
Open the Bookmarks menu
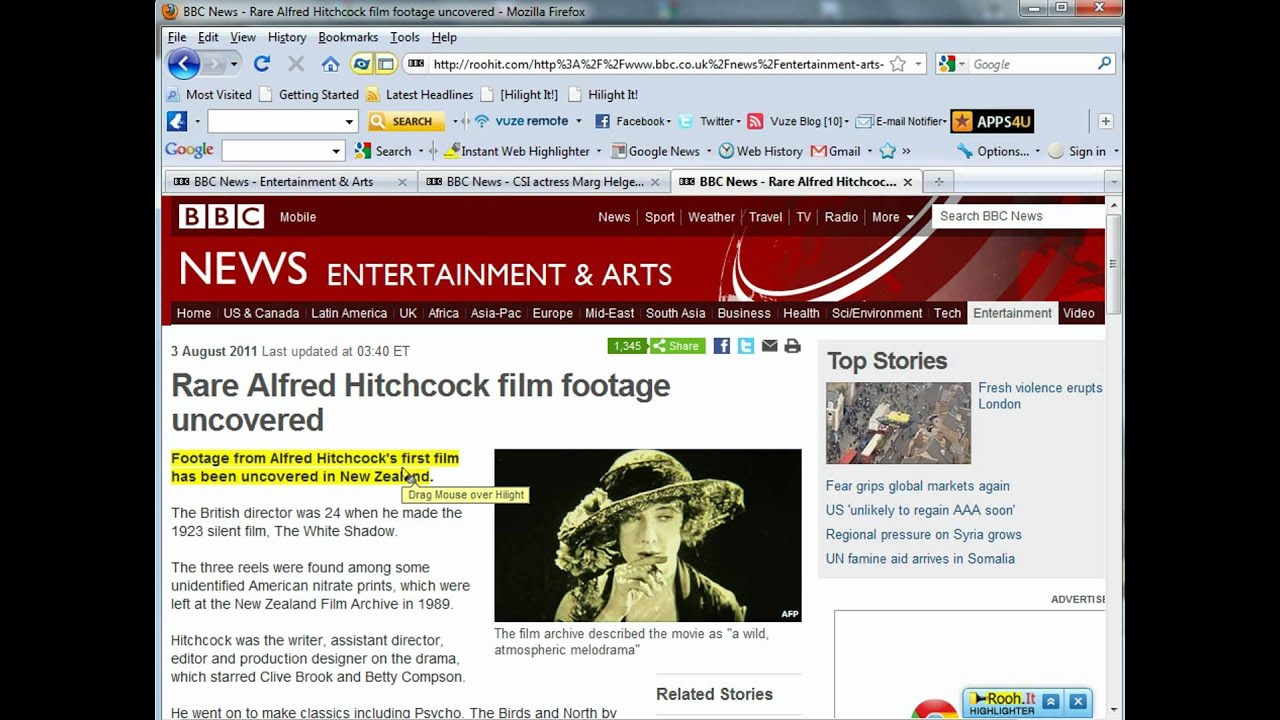348,37
